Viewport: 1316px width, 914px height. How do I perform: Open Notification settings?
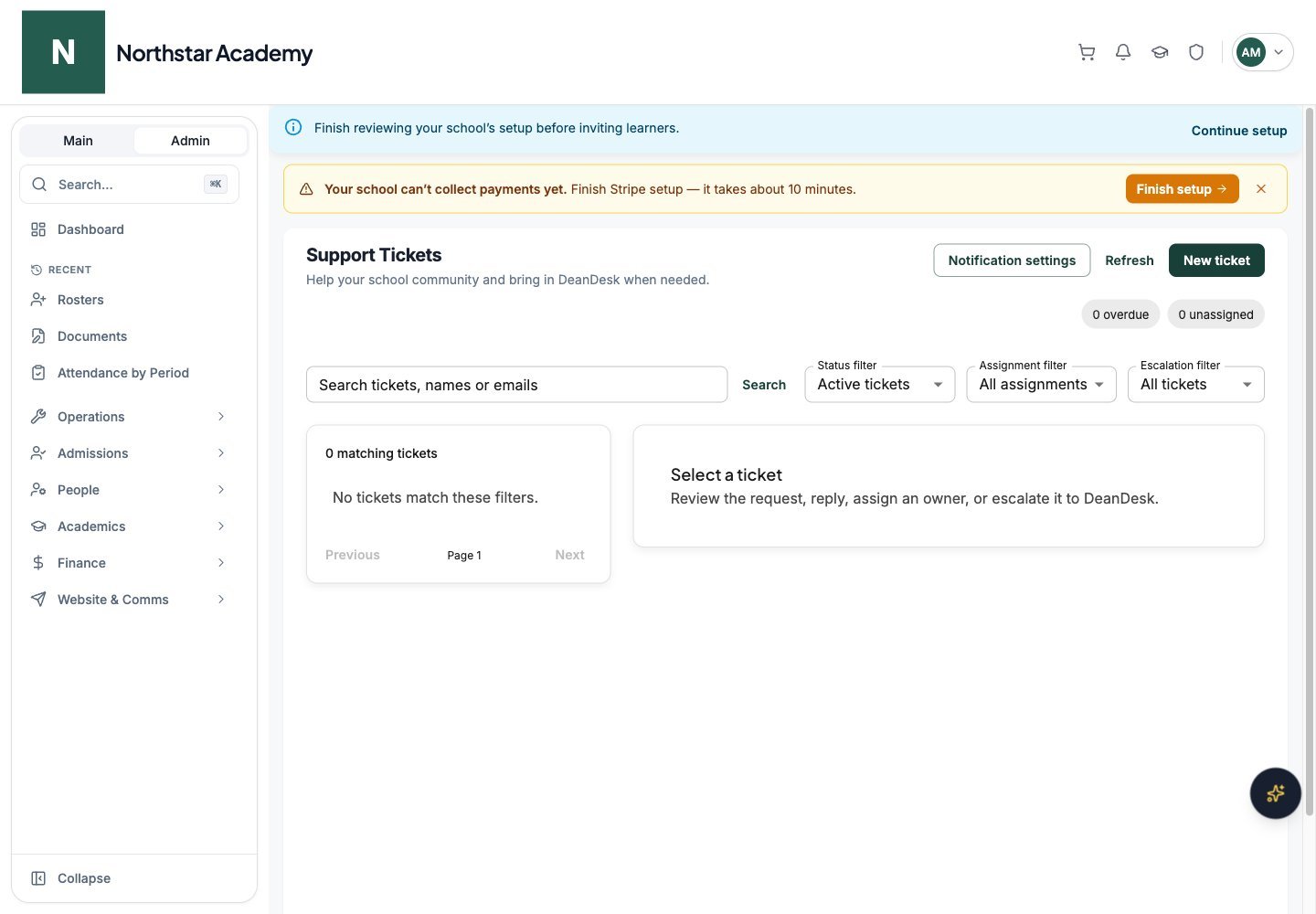click(1012, 260)
